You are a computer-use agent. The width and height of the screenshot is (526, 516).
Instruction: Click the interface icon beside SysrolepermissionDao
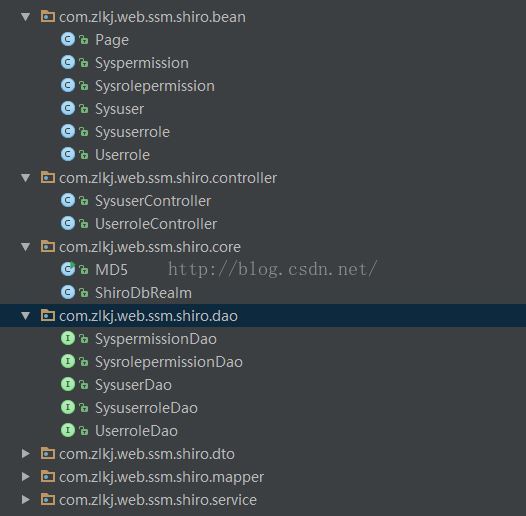point(68,361)
